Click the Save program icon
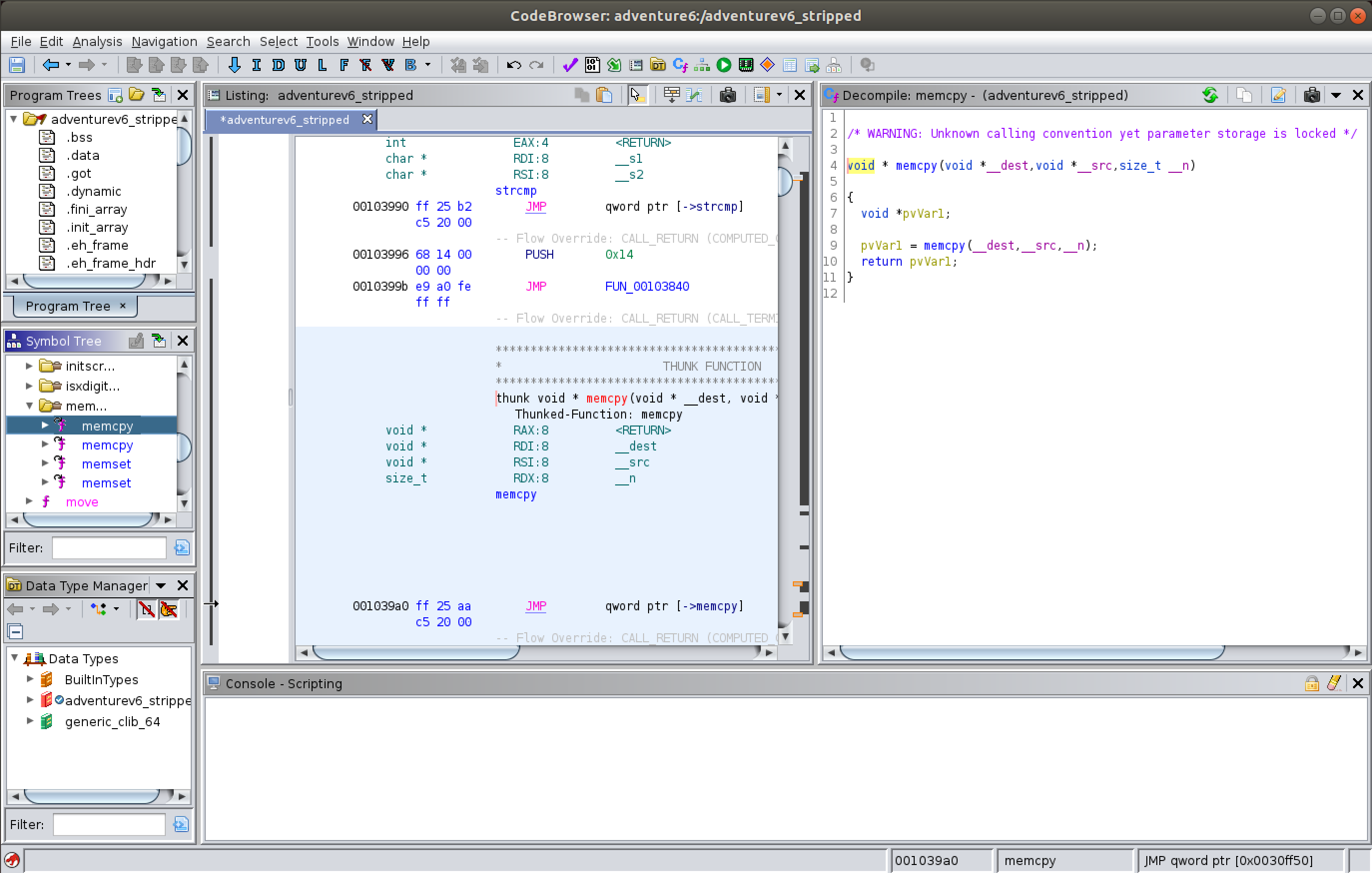Image resolution: width=1372 pixels, height=873 pixels. click(16, 65)
